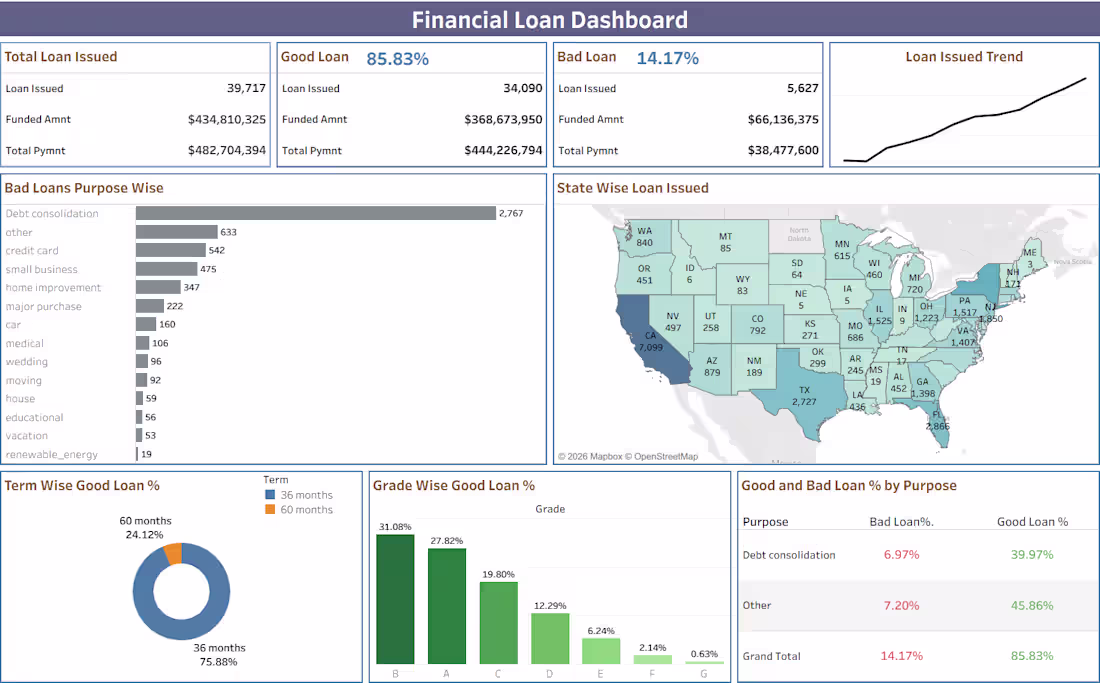Image resolution: width=1100 pixels, height=683 pixels.
Task: Click Minnesota (MN 615) on the map
Action: [x=843, y=250]
